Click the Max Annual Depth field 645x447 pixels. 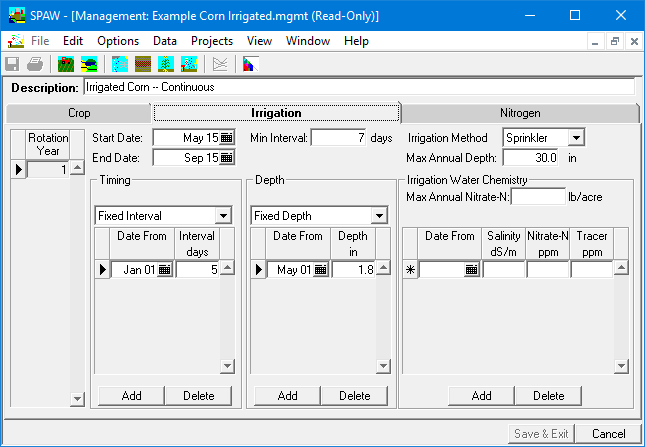pos(530,158)
